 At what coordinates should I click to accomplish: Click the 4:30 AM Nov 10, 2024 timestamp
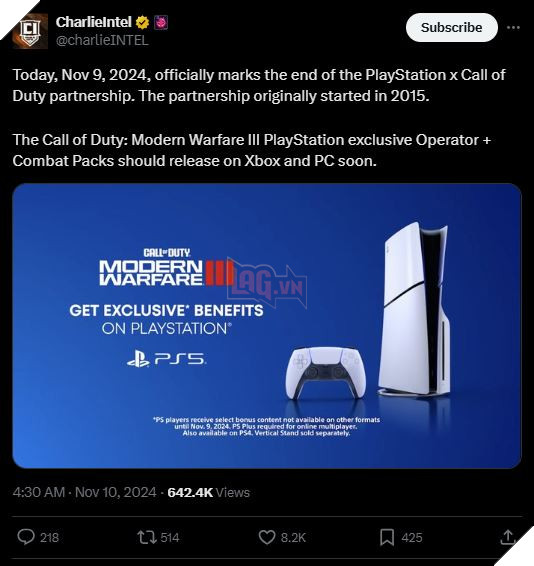click(84, 492)
